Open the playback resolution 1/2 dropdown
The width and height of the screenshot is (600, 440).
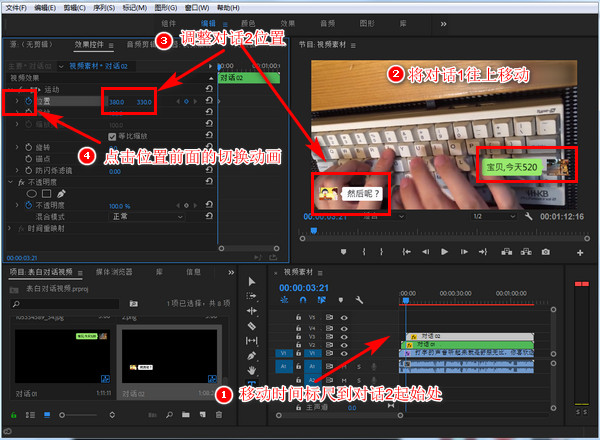coord(494,217)
